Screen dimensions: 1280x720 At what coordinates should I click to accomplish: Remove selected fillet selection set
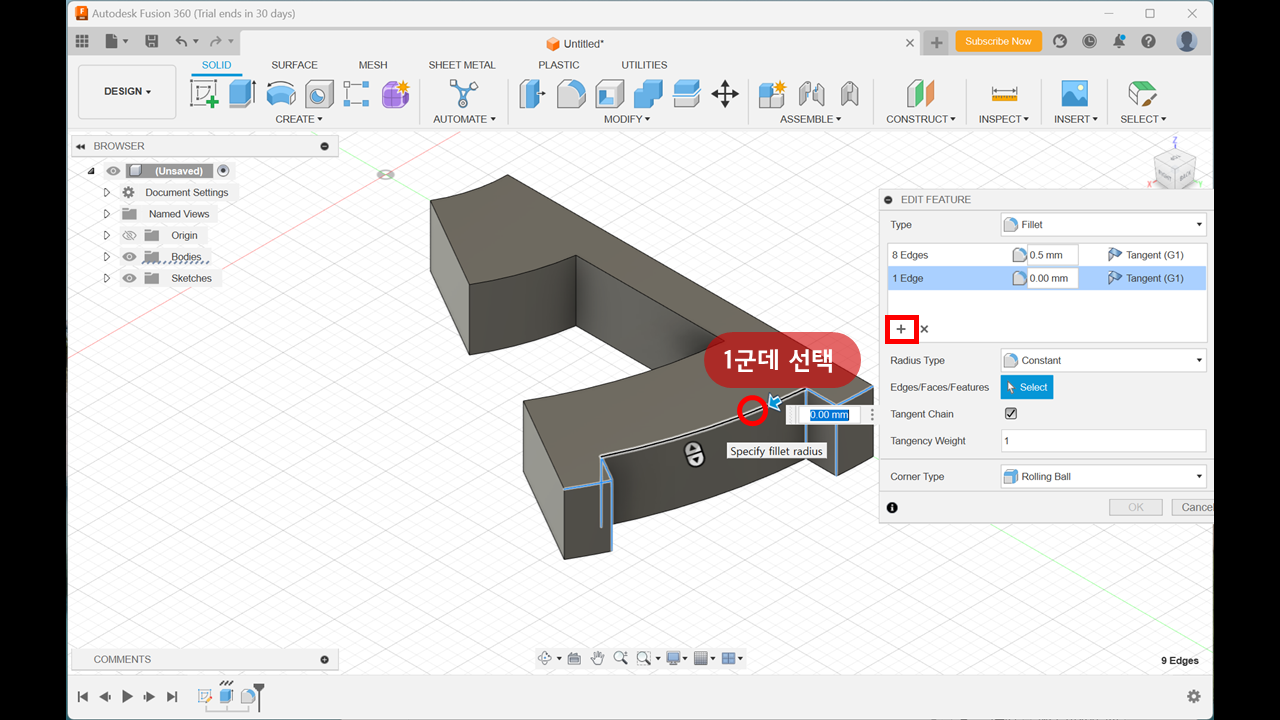(x=924, y=329)
